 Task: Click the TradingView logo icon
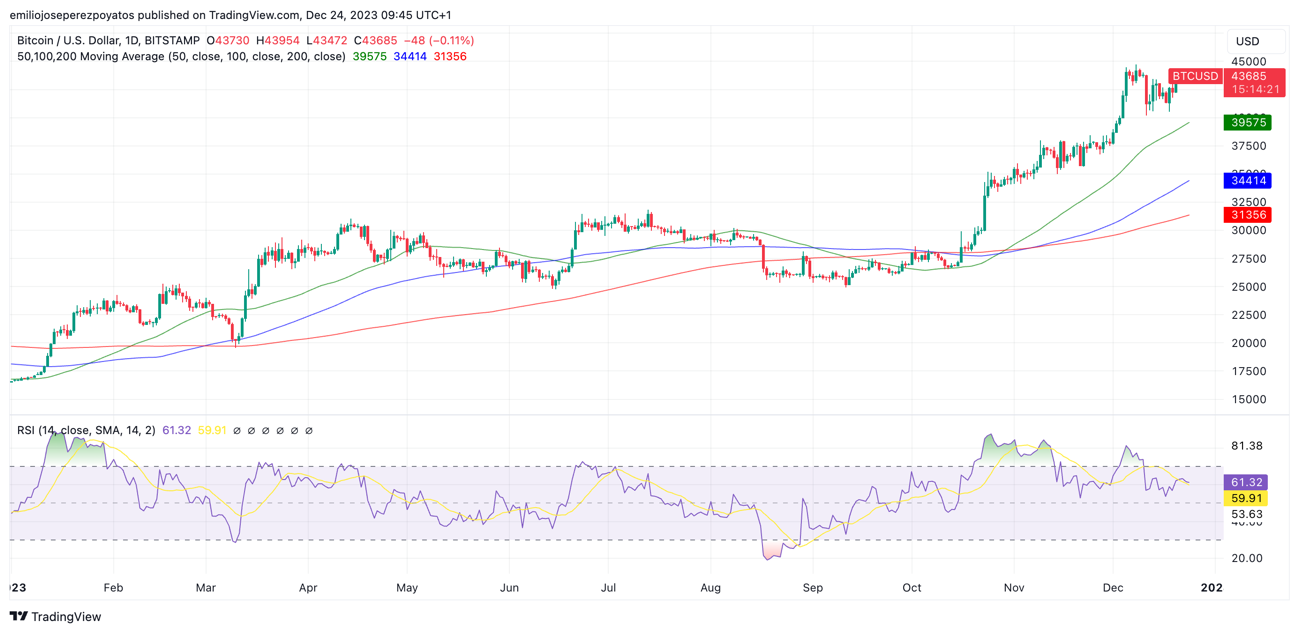pyautogui.click(x=18, y=617)
